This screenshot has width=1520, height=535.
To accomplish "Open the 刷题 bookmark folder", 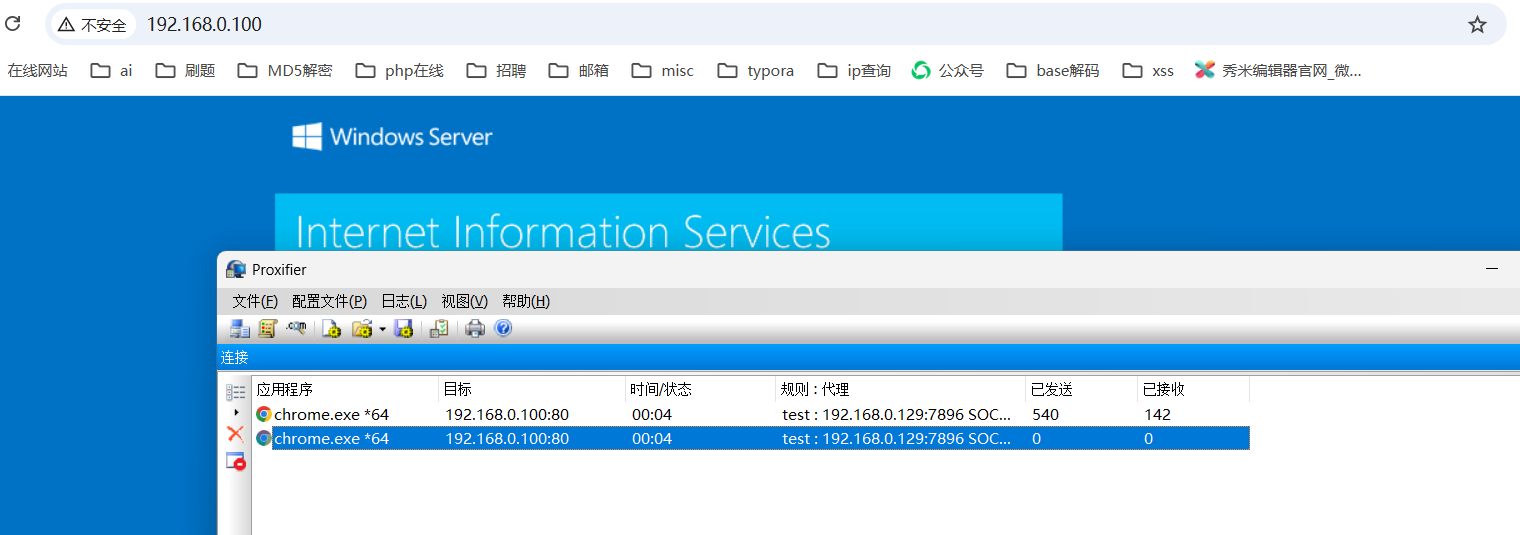I will 185,70.
